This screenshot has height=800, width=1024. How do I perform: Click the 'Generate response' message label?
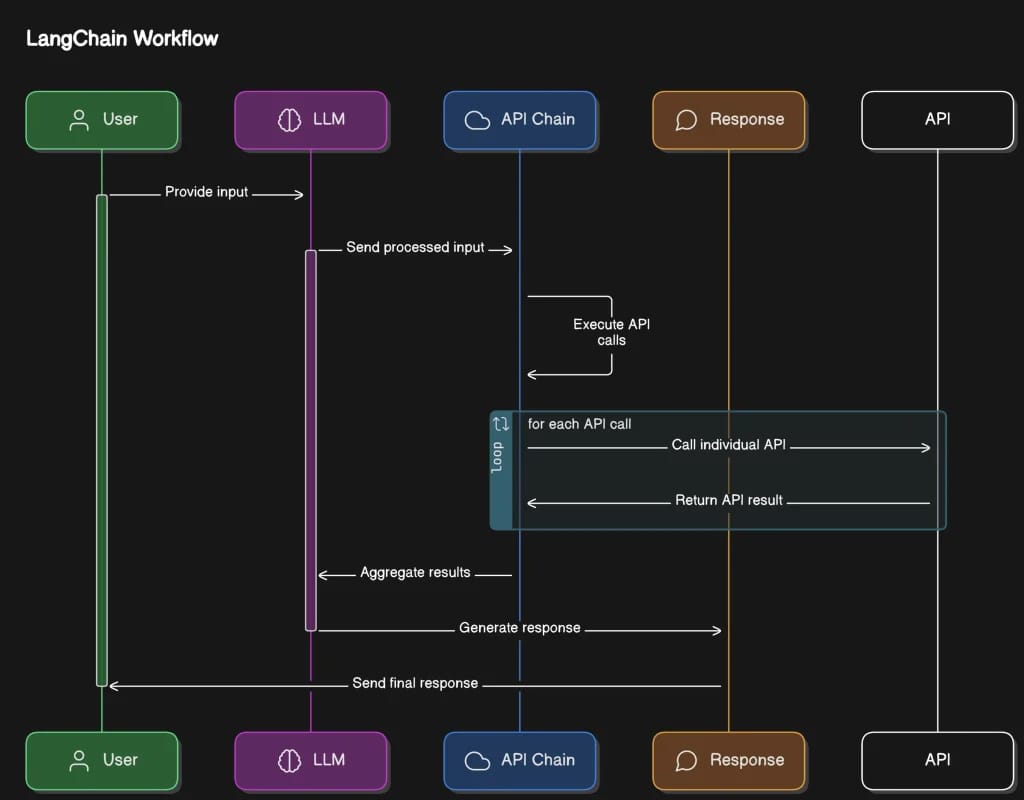[x=520, y=628]
